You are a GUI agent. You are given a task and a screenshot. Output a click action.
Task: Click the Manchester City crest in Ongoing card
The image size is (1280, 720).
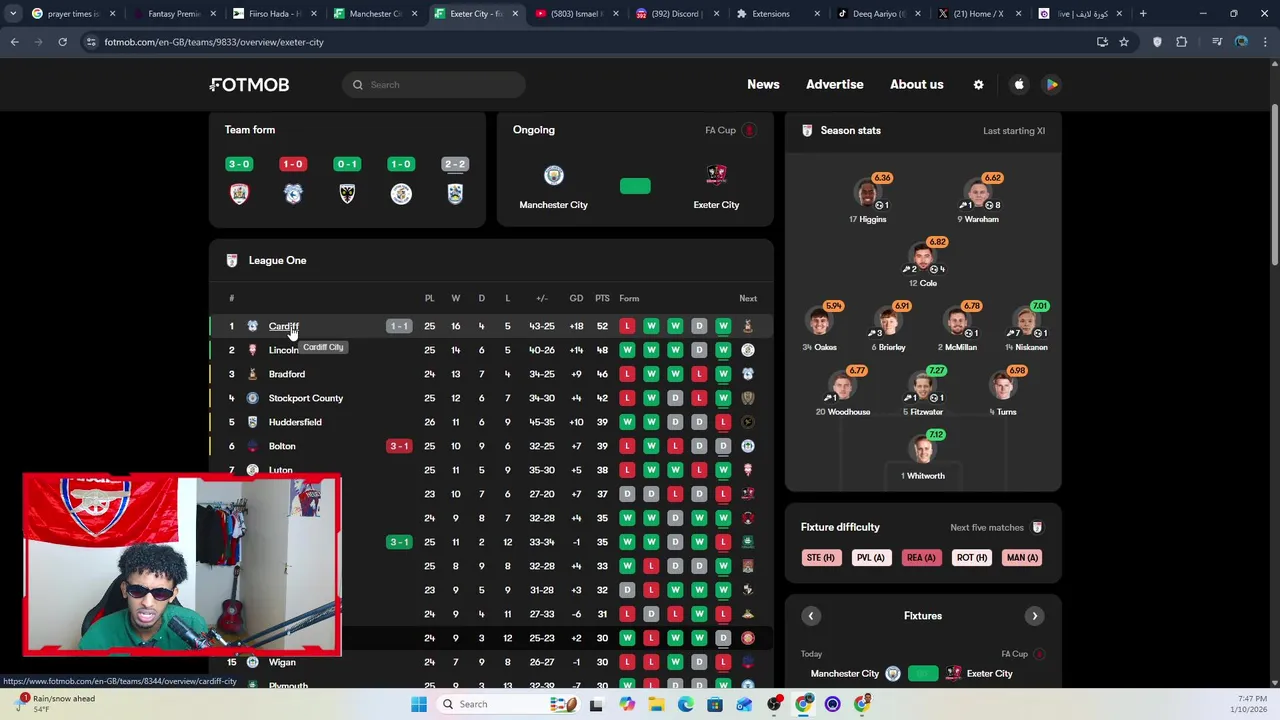pos(553,176)
